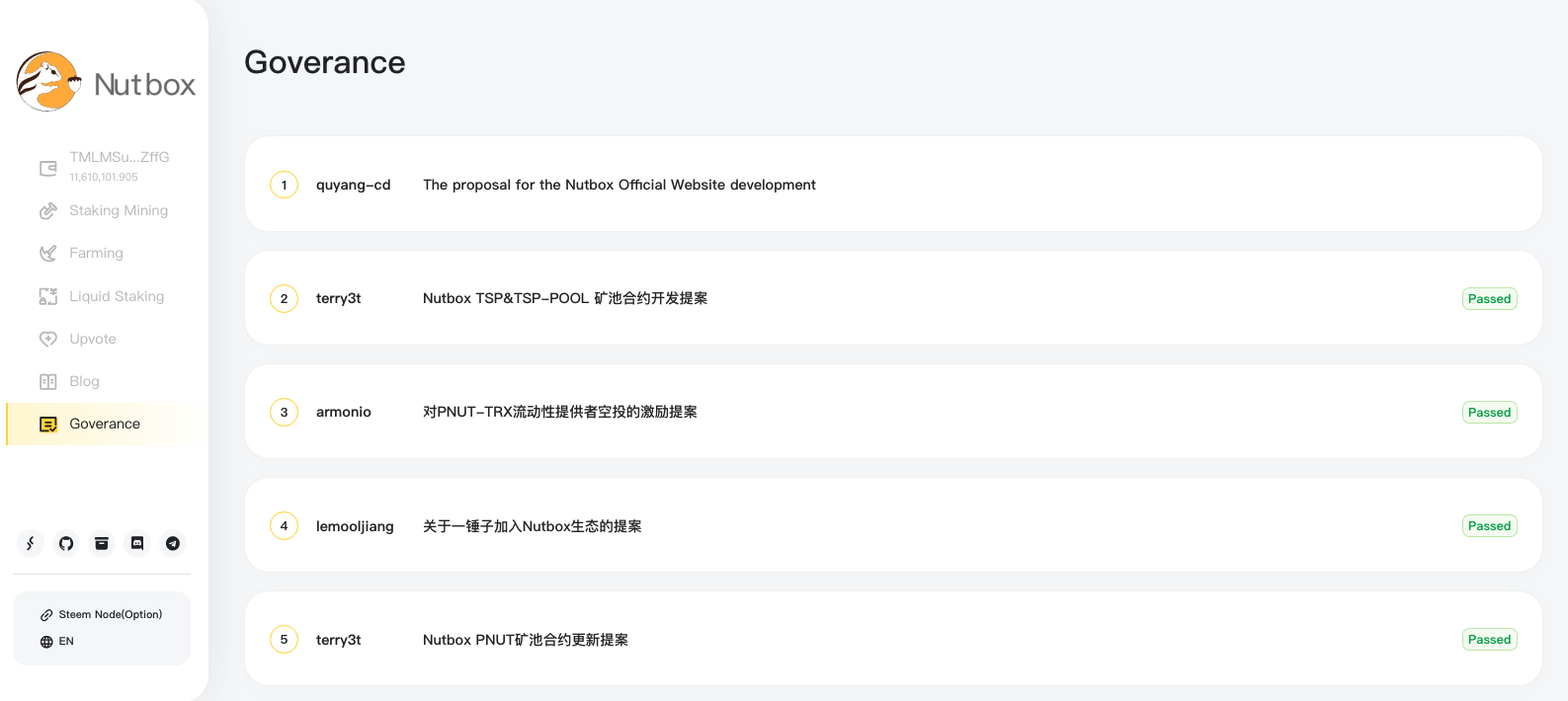Open proposal 'Nutbox TSP&TSP-POOL 矿池合约开发提案'
1568x701 pixels.
[565, 298]
